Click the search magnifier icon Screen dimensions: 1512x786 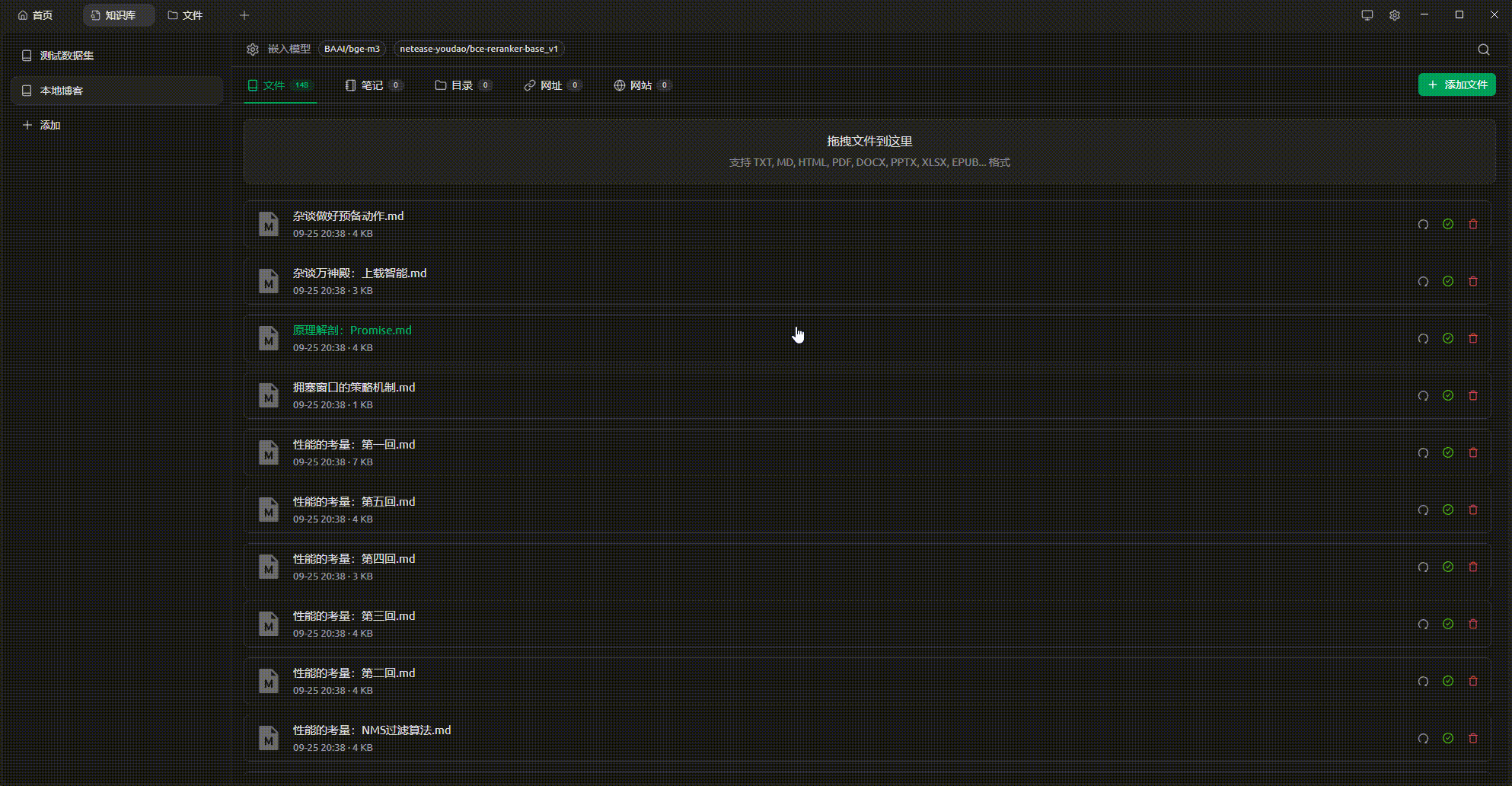click(x=1483, y=50)
